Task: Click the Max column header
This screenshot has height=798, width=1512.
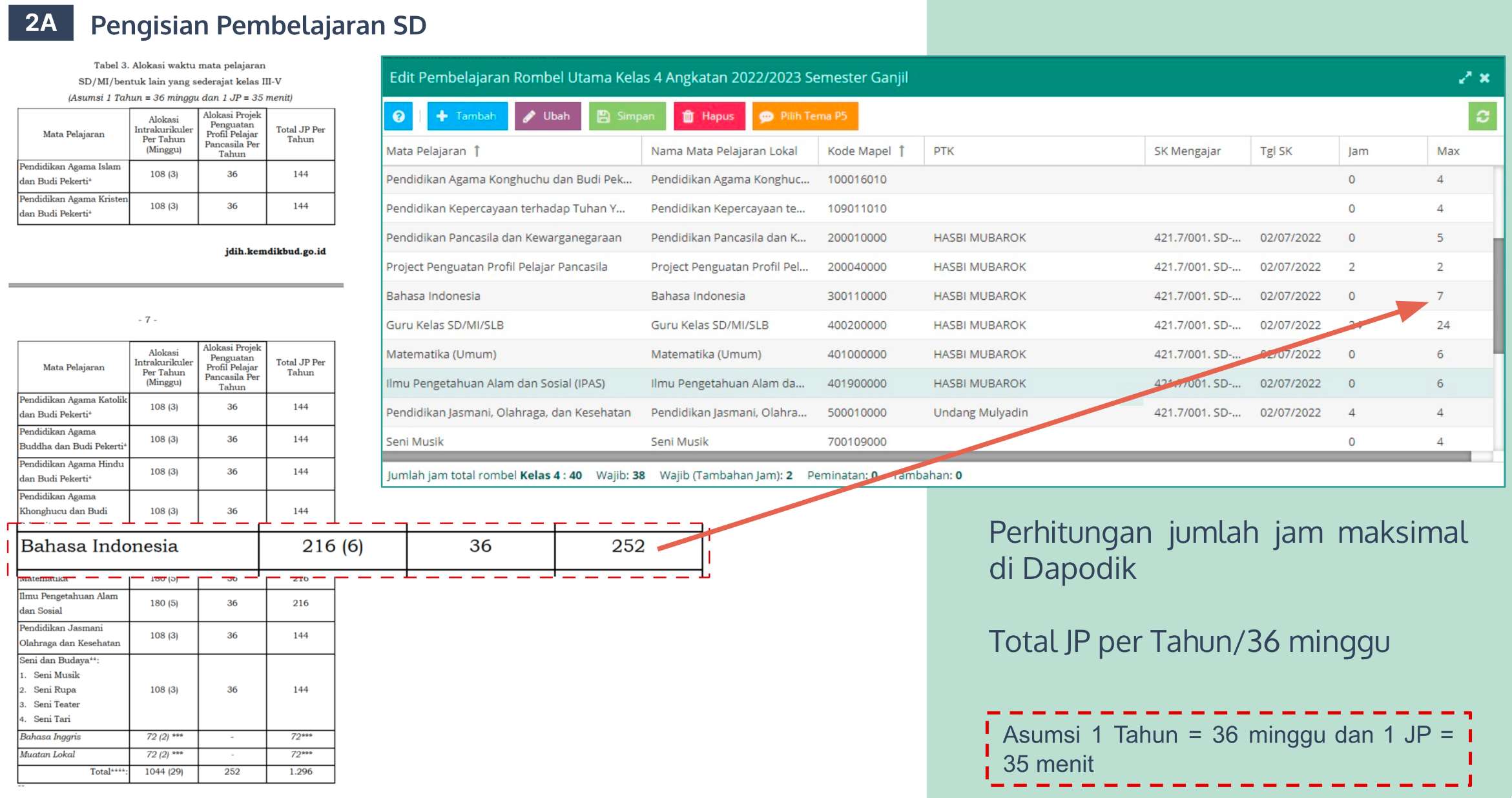Action: (x=1447, y=151)
